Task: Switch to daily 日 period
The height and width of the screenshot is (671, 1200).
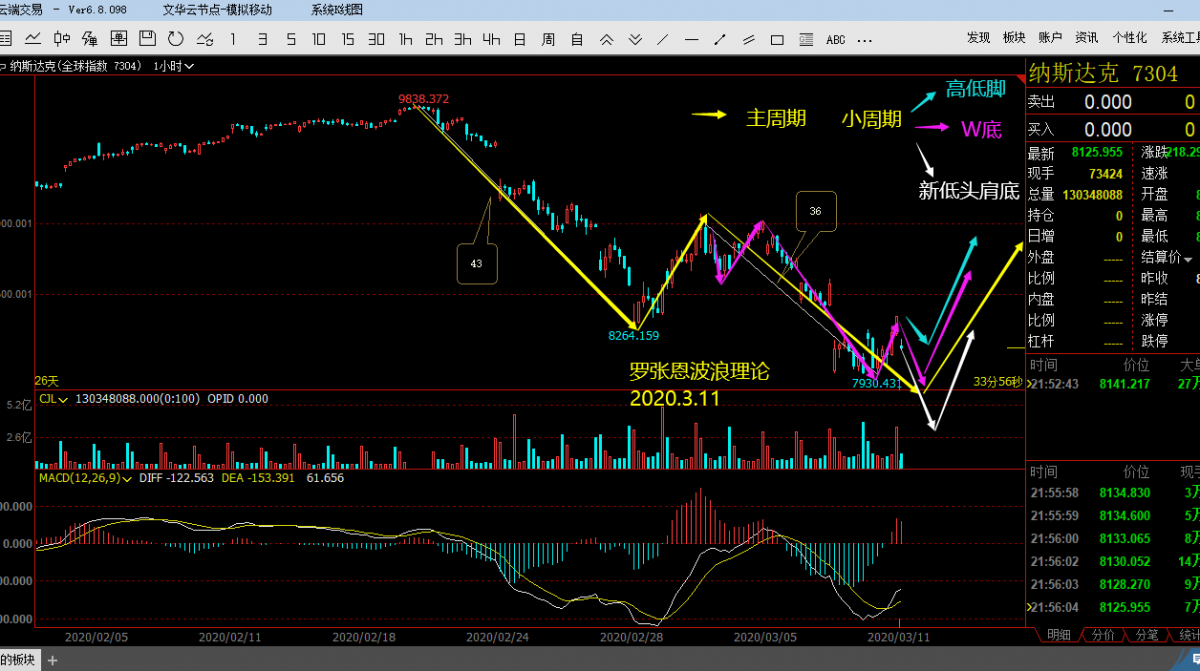Action: (520, 39)
